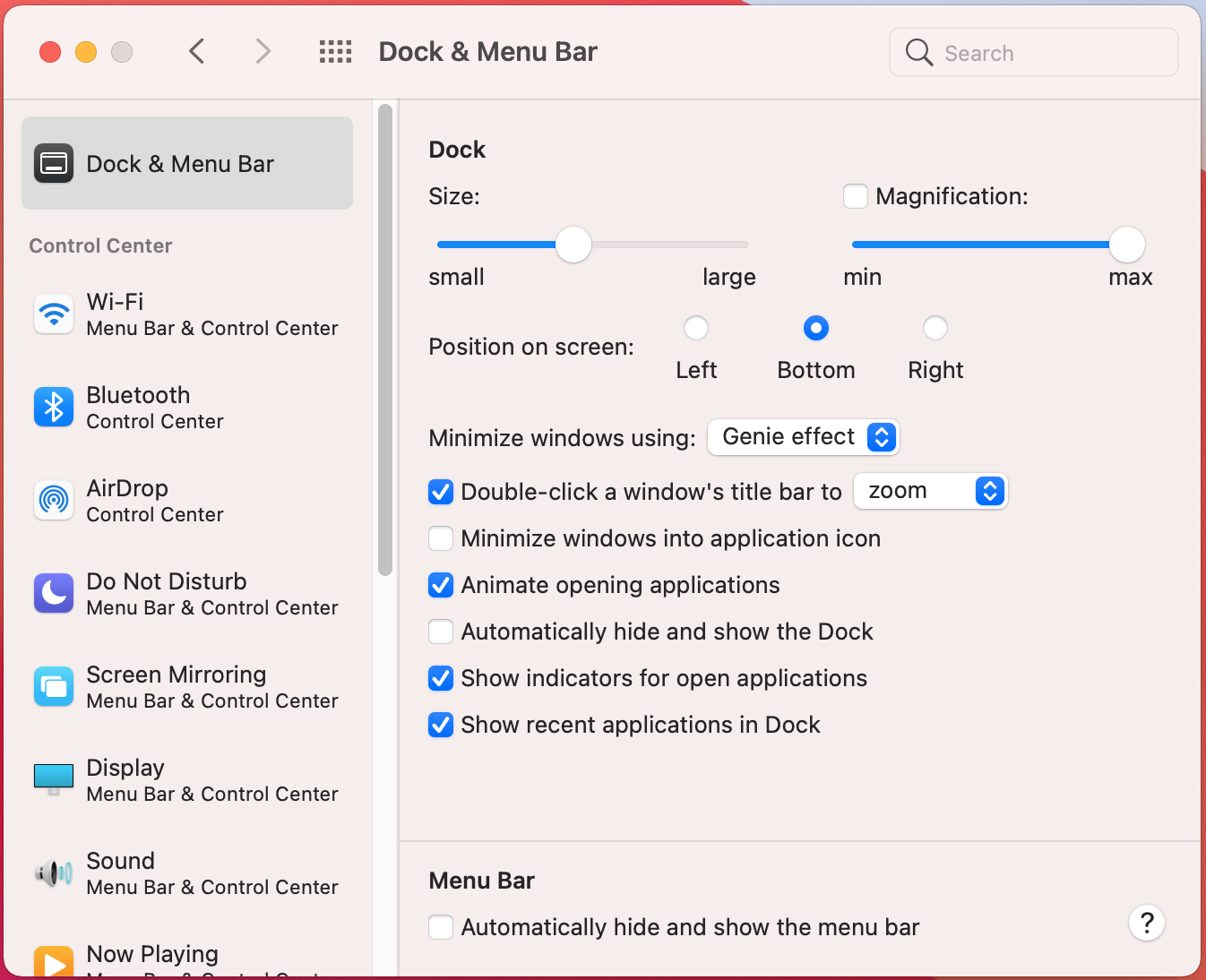Screen dimensions: 1206x980
Task: Click the Sound speaker icon
Action: 54,873
